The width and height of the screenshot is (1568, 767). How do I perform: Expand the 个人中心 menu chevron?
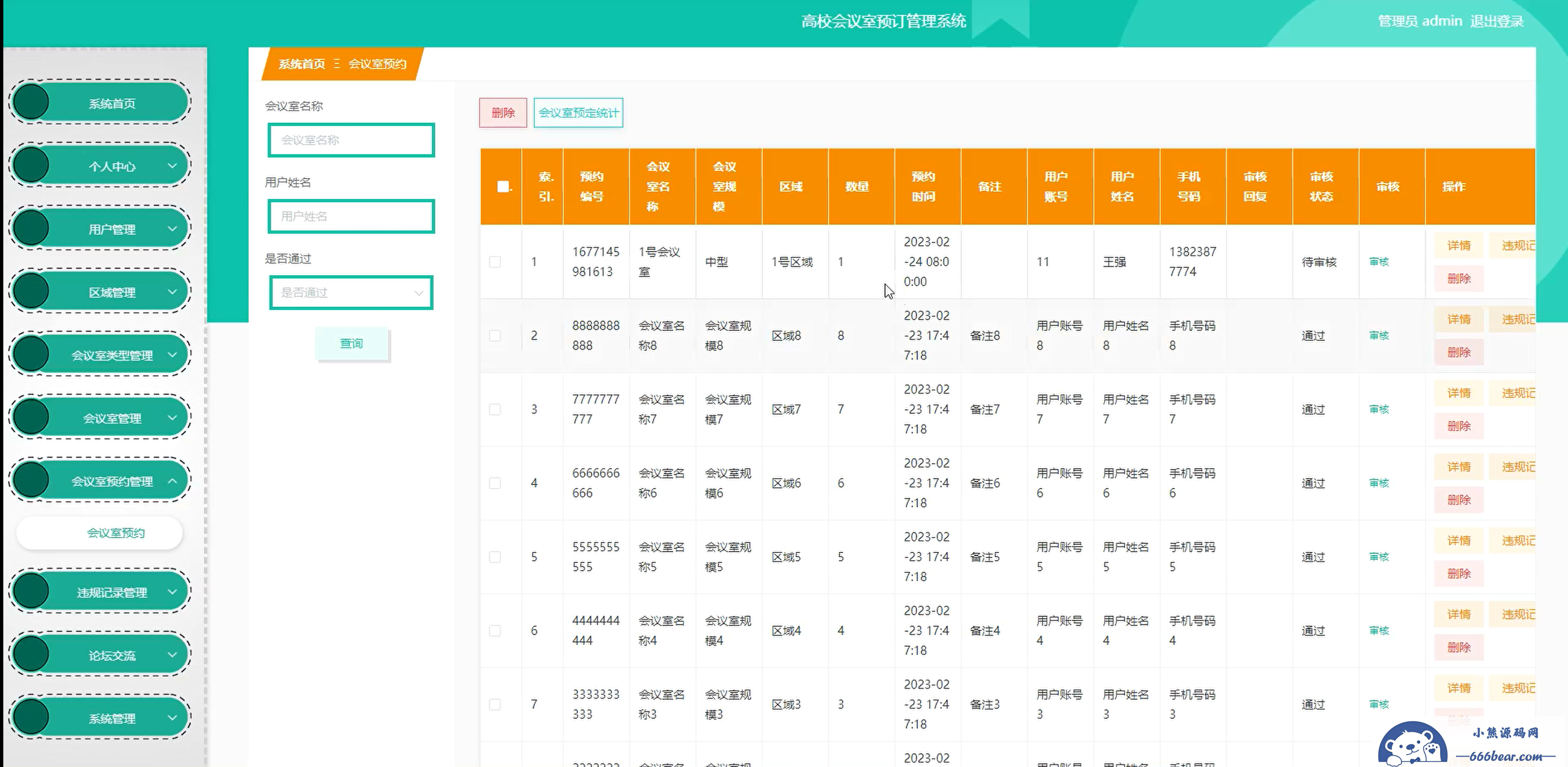click(172, 165)
